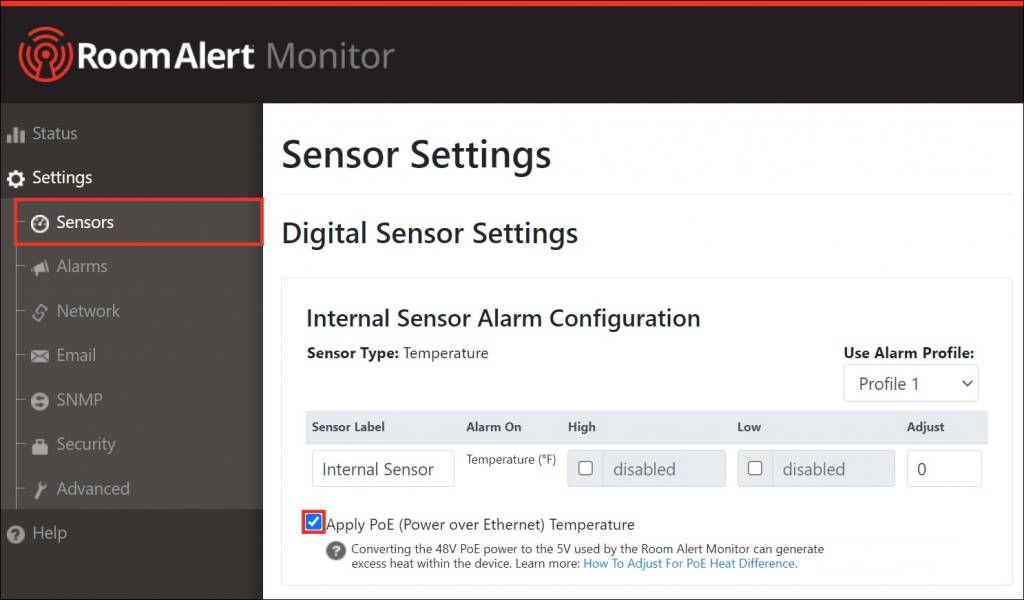Open the Use Alarm Profile dropdown
The height and width of the screenshot is (600, 1024).
pyautogui.click(x=910, y=383)
